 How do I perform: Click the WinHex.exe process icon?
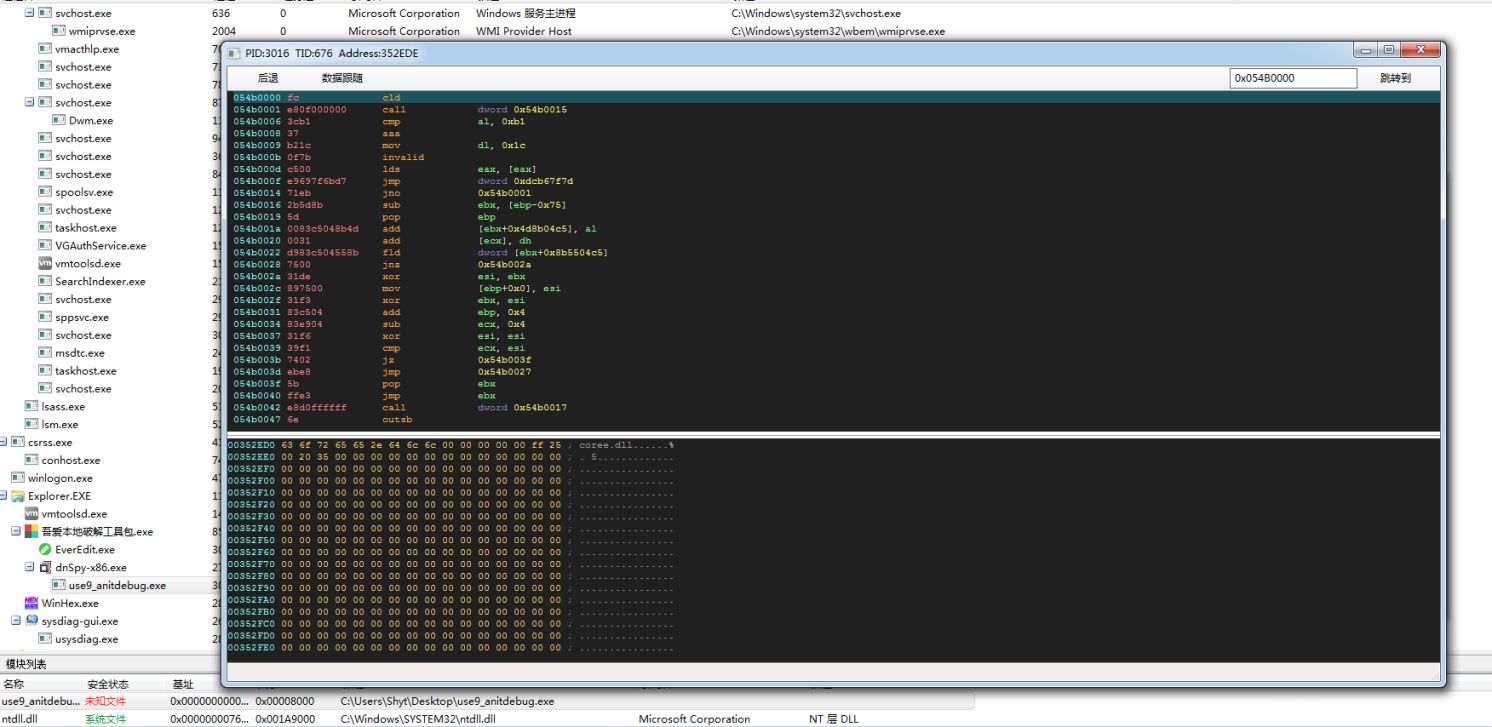pos(31,603)
